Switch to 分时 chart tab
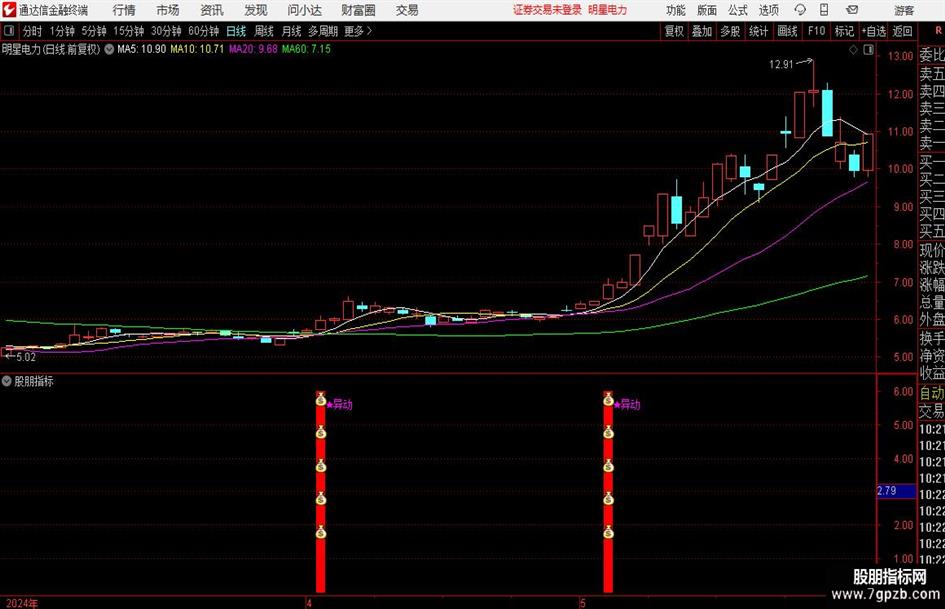Screen dimensions: 945x609 (x=33, y=31)
